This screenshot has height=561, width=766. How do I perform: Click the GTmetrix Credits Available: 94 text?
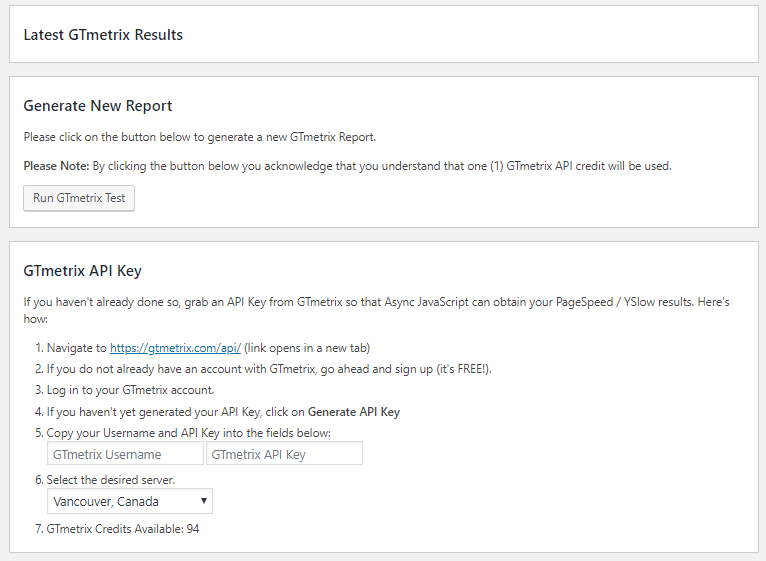pyautogui.click(x=123, y=529)
